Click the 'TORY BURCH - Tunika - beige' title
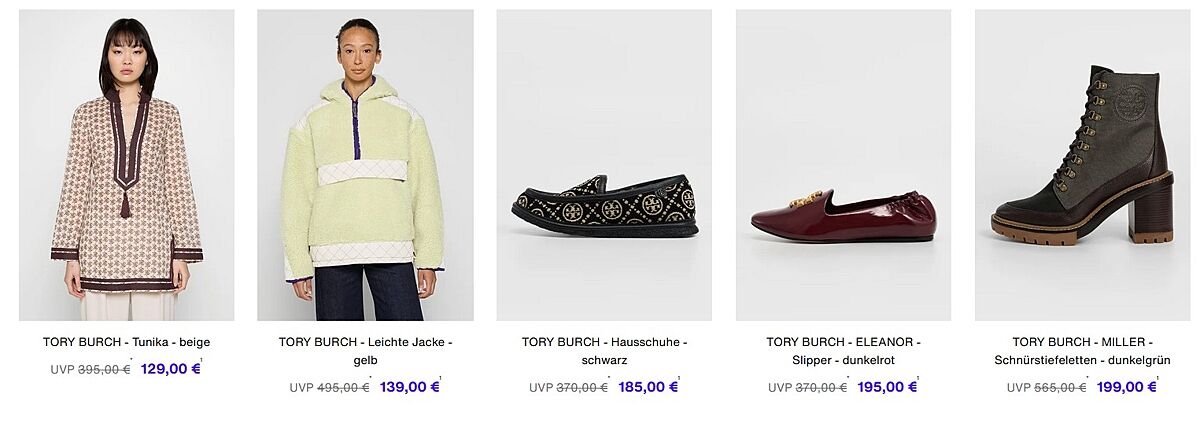Image resolution: width=1200 pixels, height=442 pixels. pyautogui.click(x=126, y=342)
